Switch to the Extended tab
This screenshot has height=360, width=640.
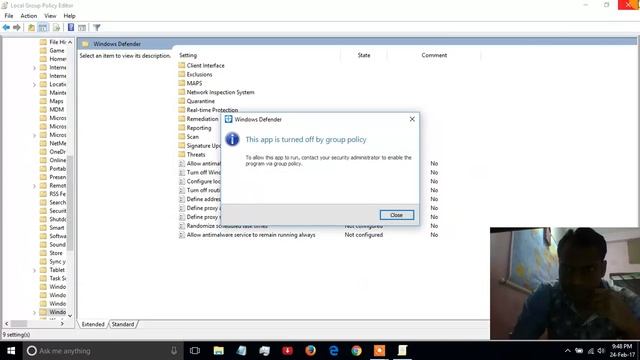(93, 324)
